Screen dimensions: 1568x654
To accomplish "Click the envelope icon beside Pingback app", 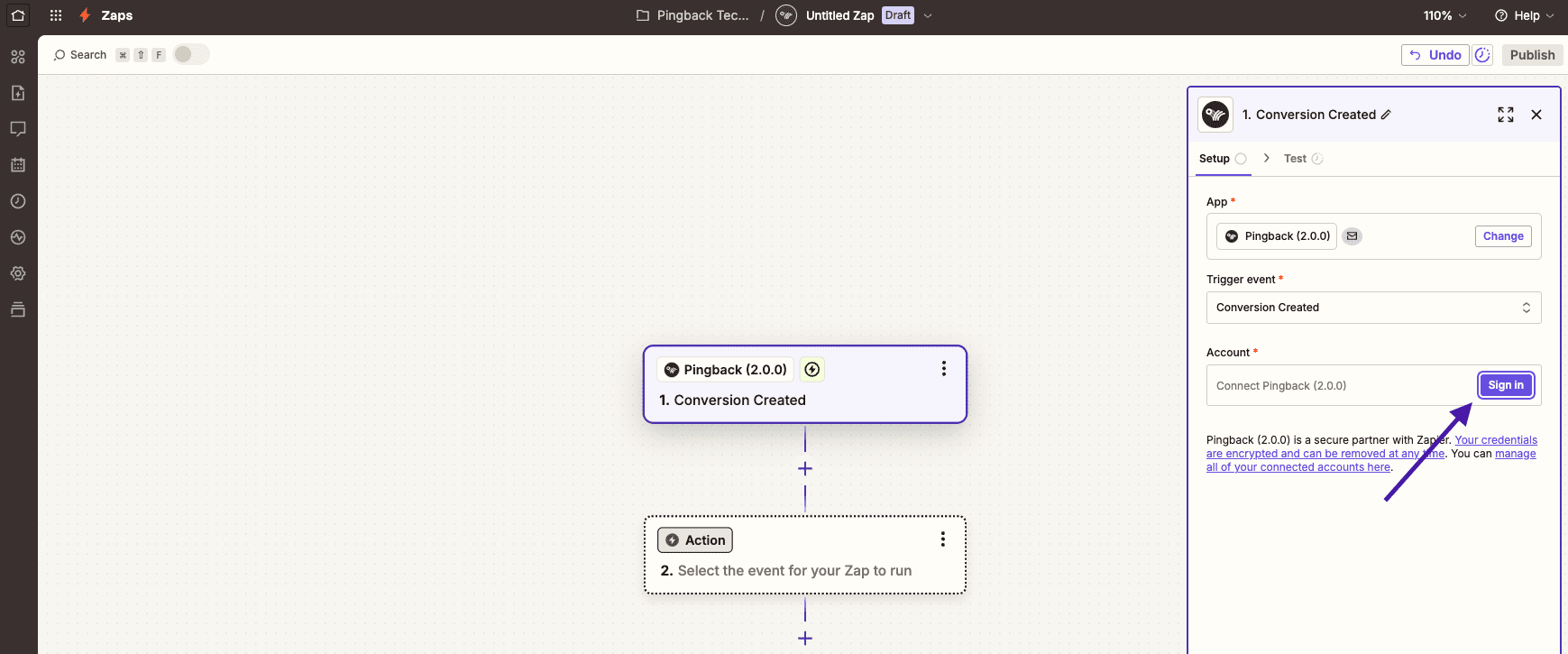I will (1352, 236).
